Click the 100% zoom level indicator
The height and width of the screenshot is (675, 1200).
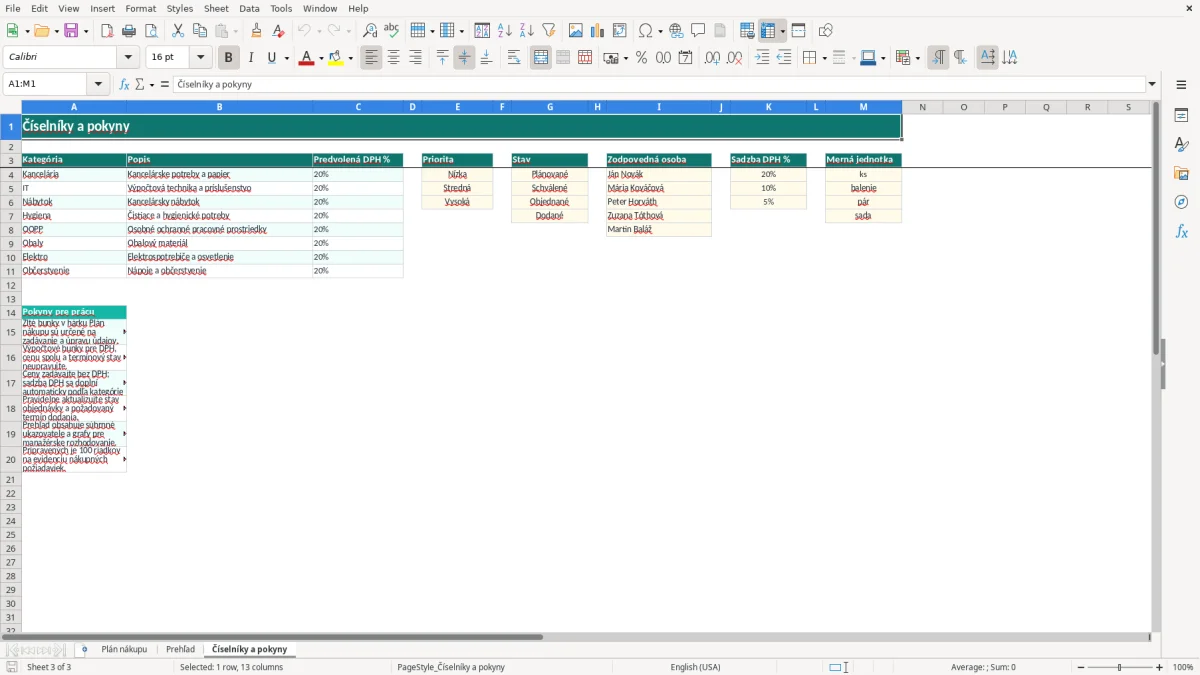pyautogui.click(x=1183, y=667)
